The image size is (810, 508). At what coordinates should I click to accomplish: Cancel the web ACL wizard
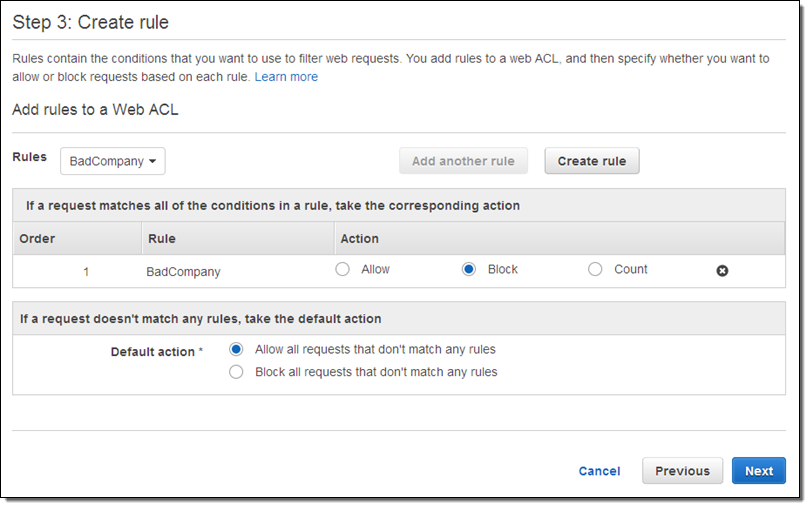[599, 471]
